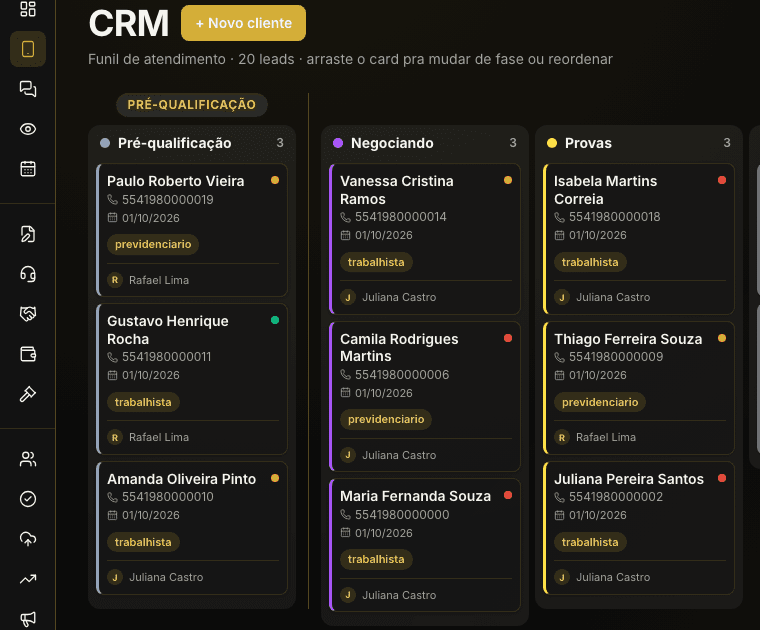This screenshot has height=630, width=760.
Task: Click the trending-up analytics icon in sidebar
Action: (x=28, y=579)
